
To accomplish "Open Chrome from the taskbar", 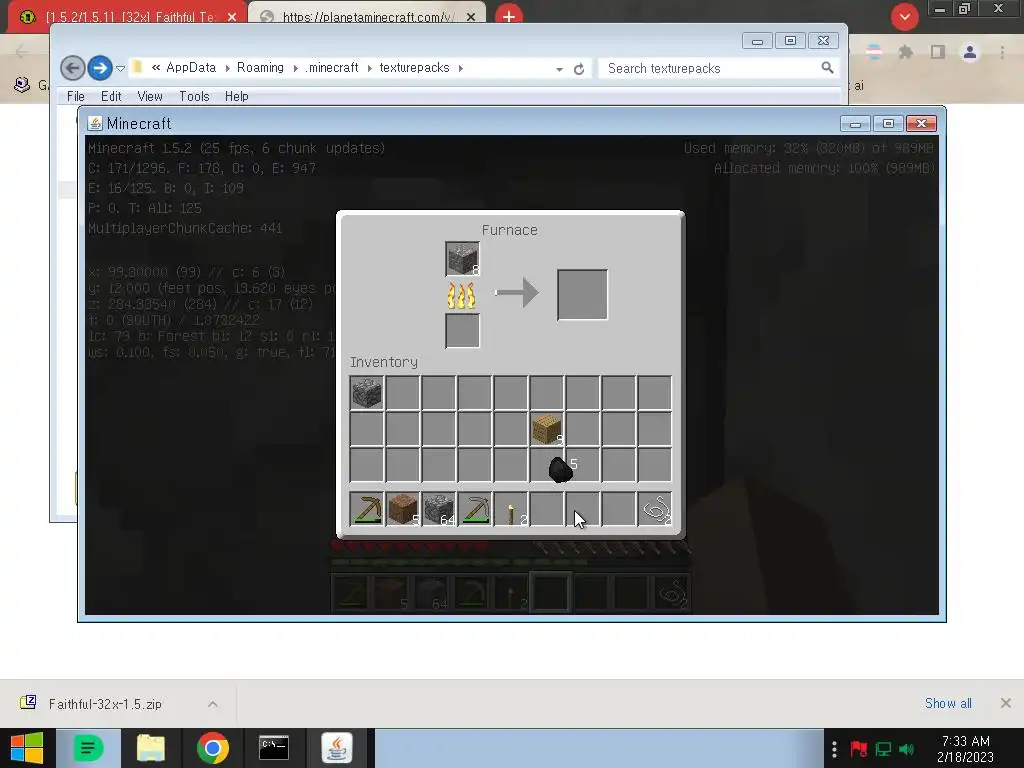I will coord(212,748).
